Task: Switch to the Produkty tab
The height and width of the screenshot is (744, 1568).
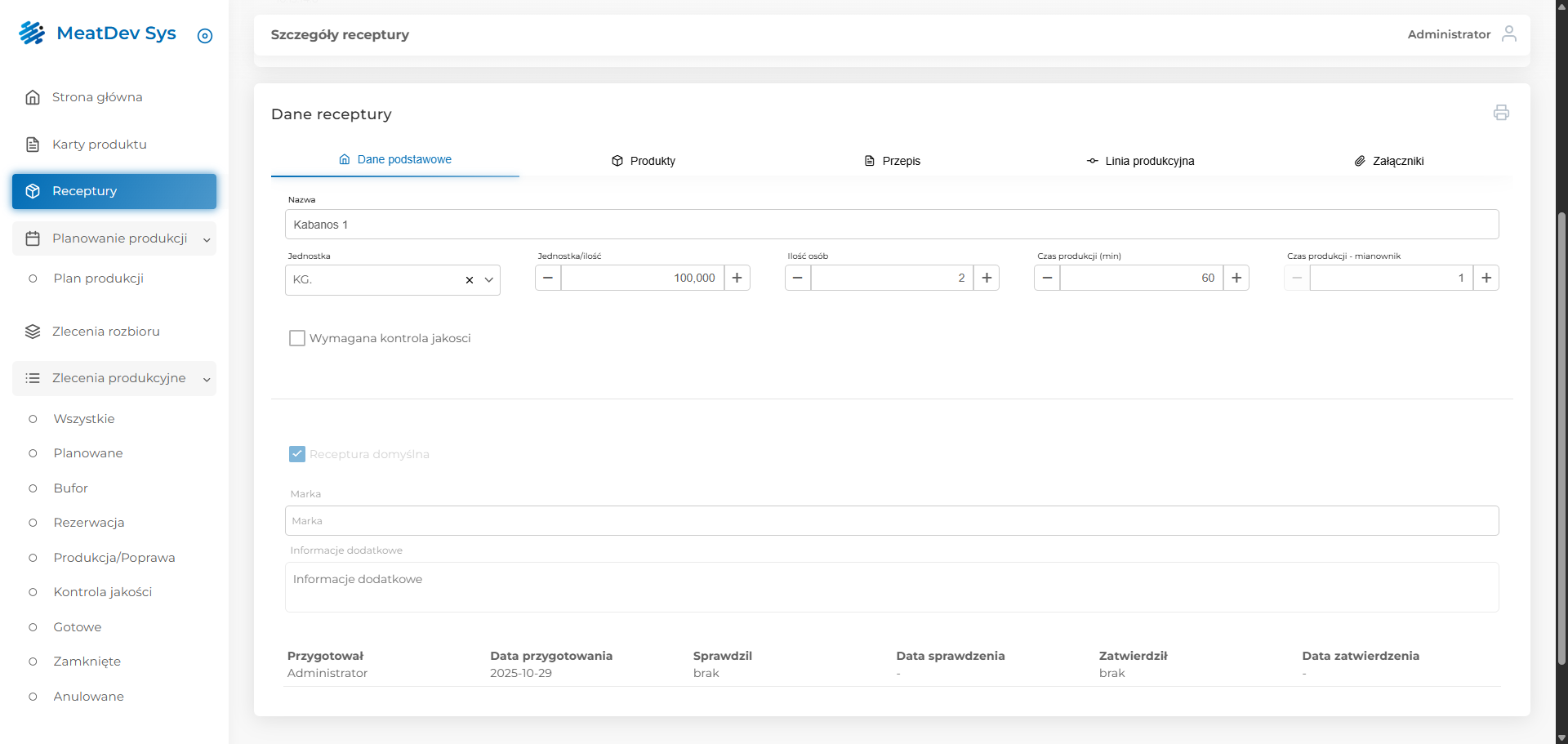Action: pos(644,161)
